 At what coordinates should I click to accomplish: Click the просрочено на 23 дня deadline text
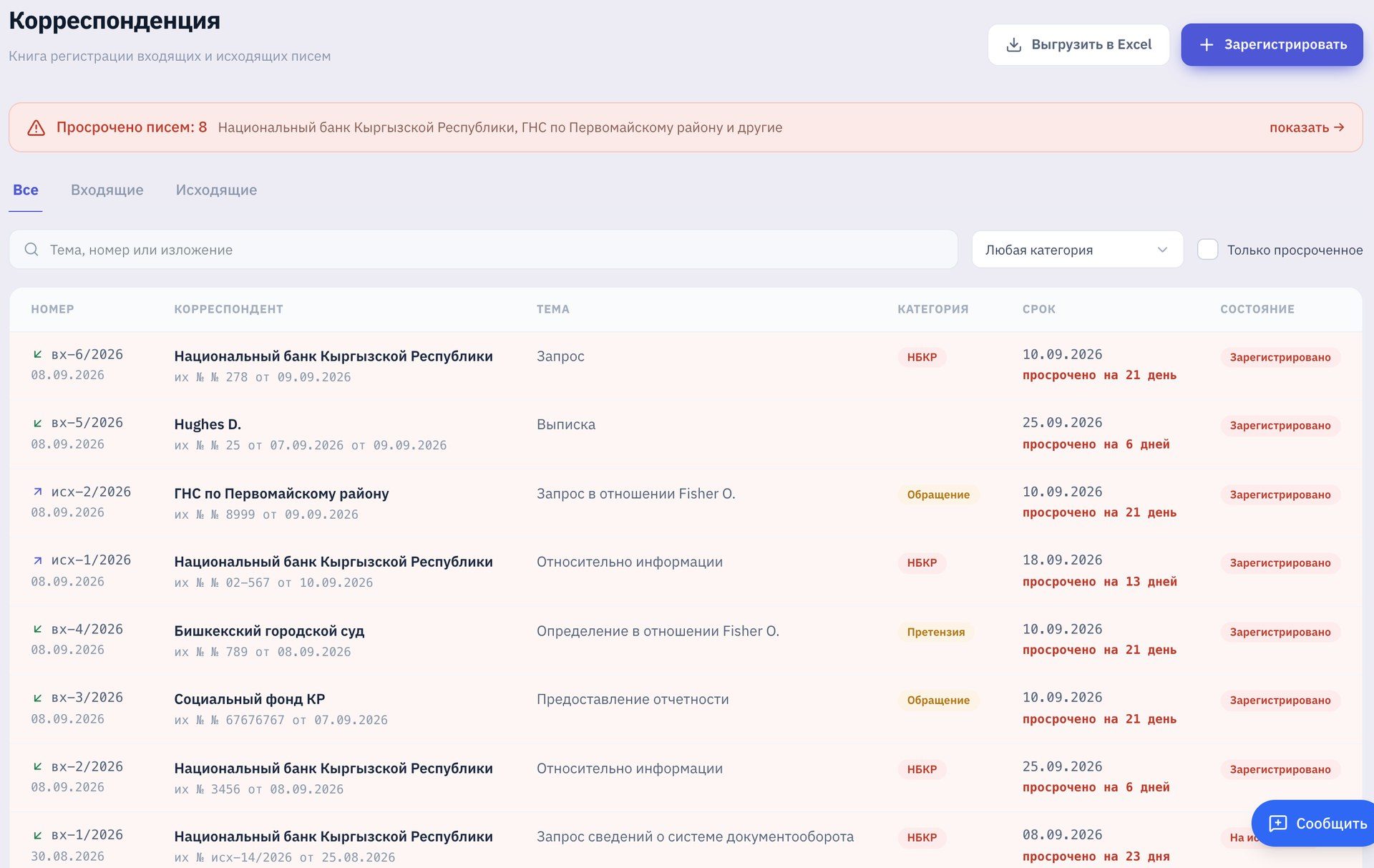tap(1096, 856)
